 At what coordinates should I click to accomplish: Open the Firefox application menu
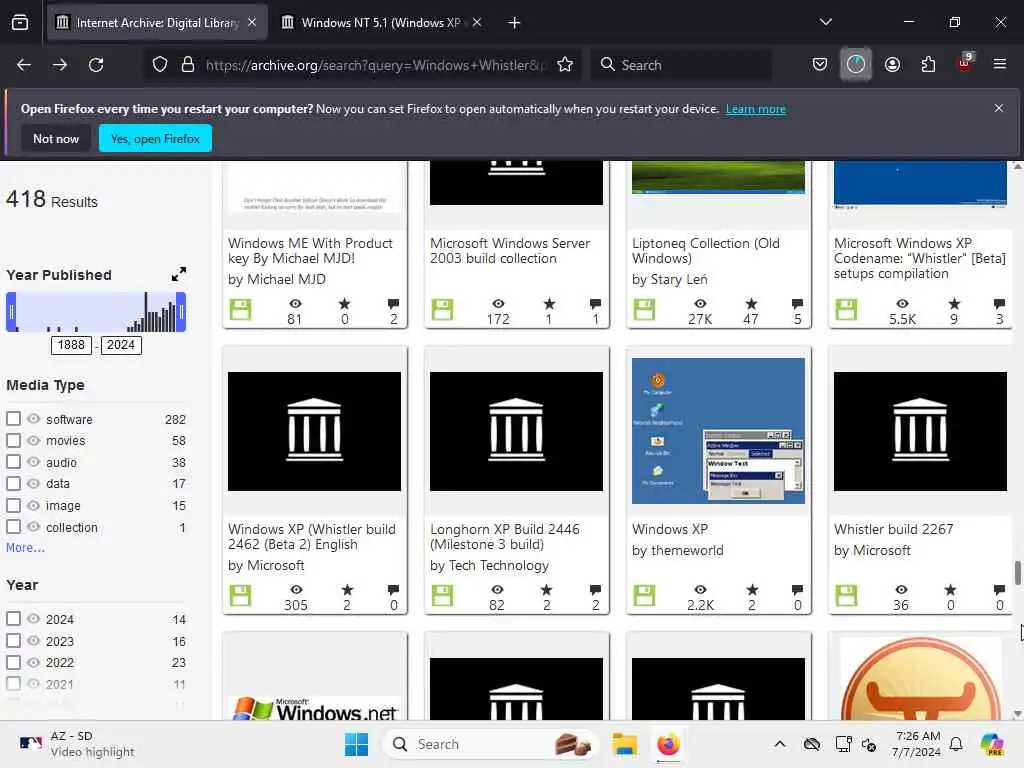1000,64
